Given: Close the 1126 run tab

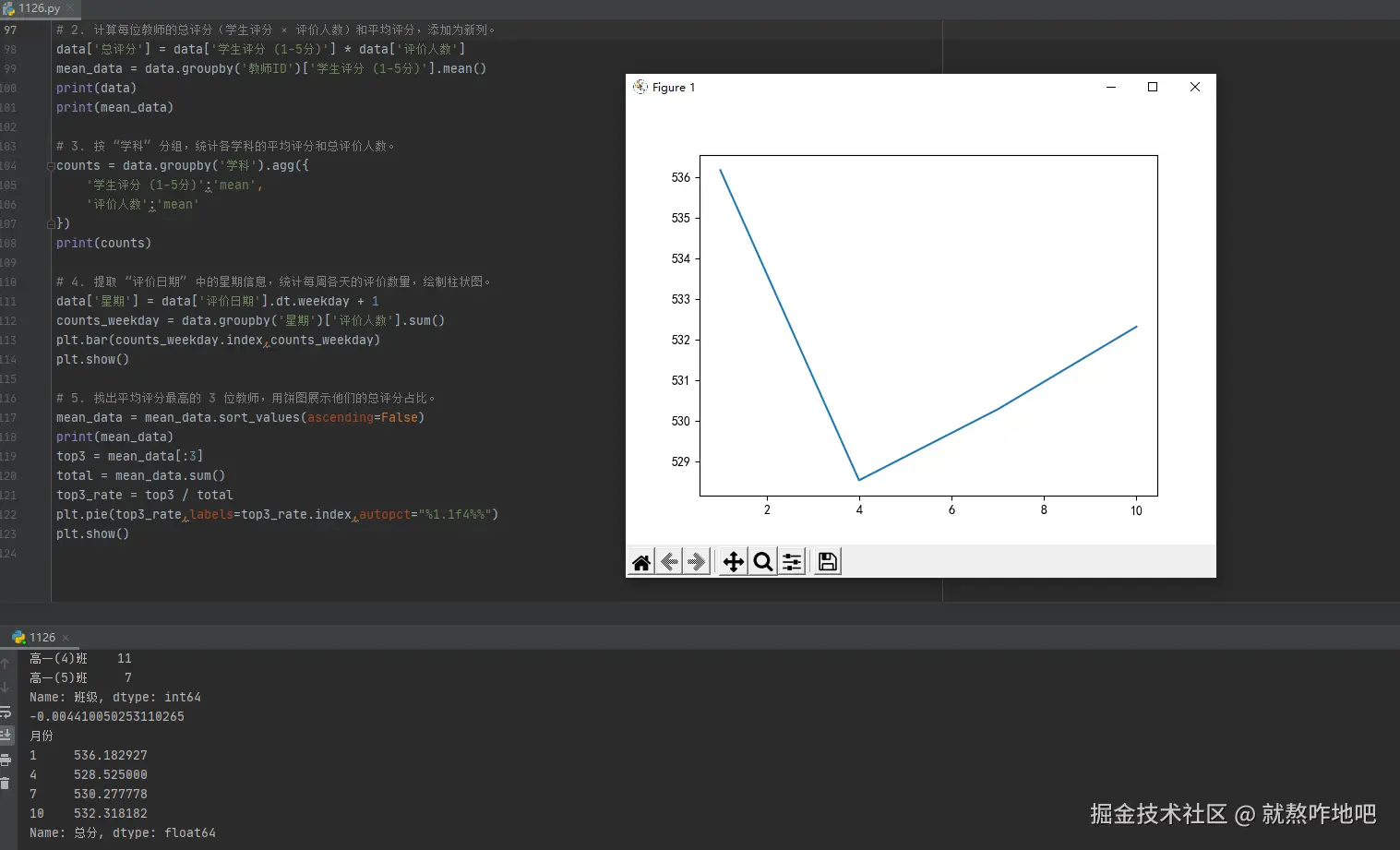Looking at the screenshot, I should pos(66,638).
